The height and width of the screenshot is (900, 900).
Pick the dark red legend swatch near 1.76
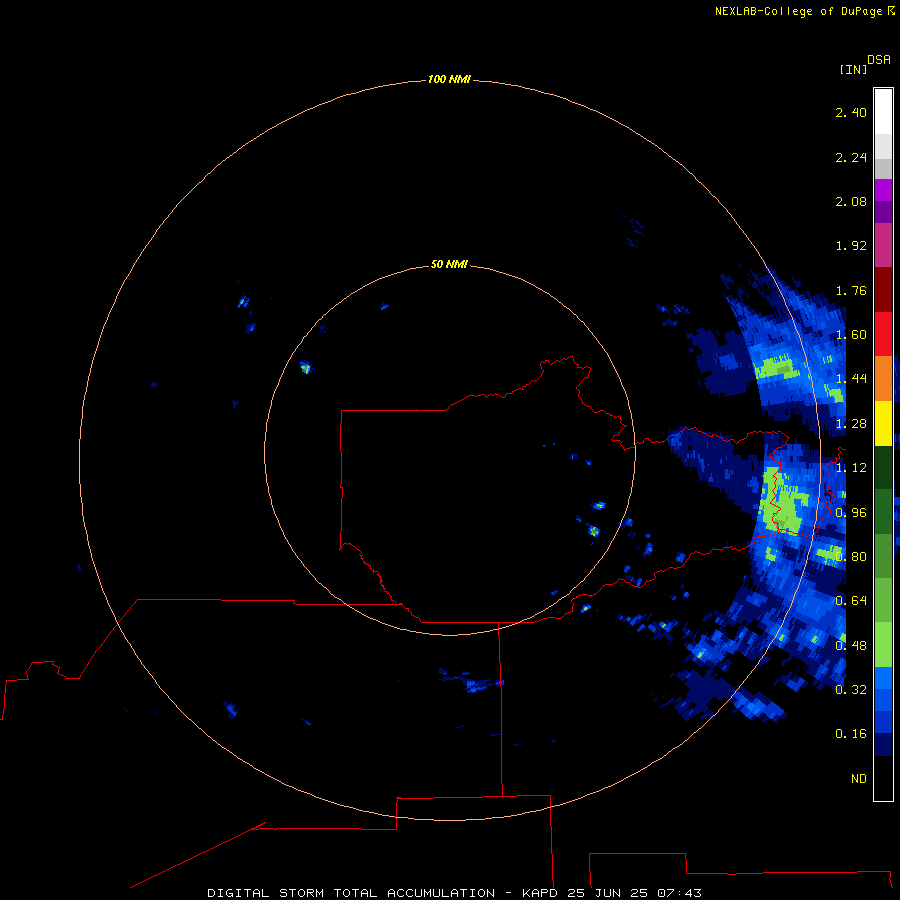(883, 290)
